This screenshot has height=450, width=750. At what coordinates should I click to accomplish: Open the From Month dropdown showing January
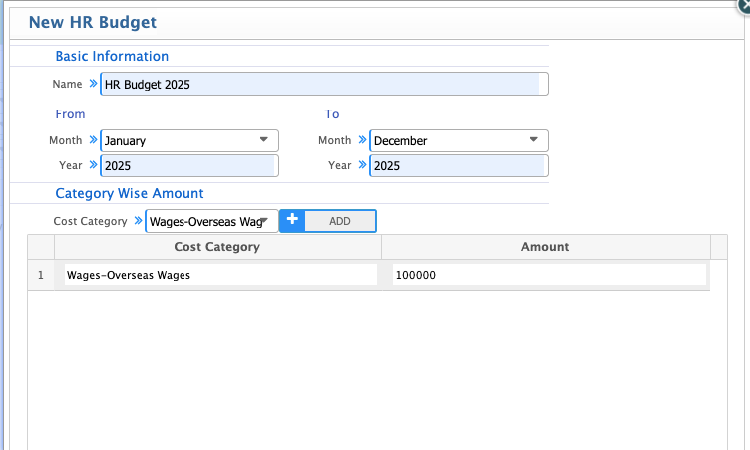[189, 140]
